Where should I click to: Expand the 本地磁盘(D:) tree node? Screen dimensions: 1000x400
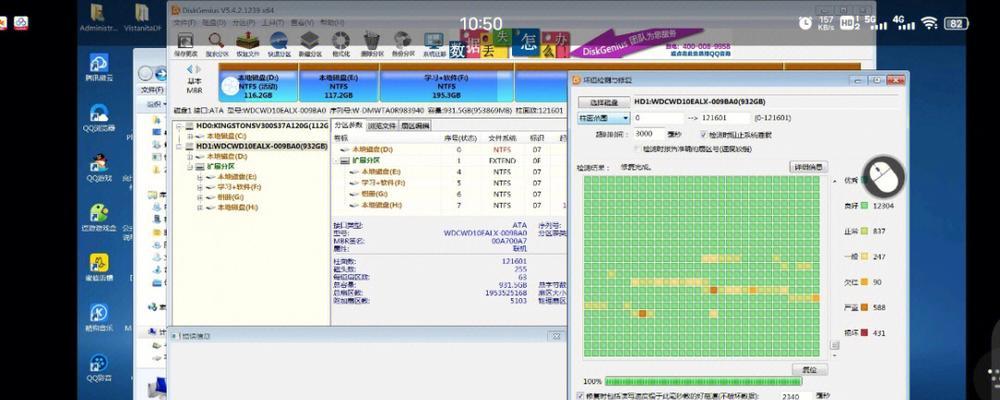coord(190,156)
